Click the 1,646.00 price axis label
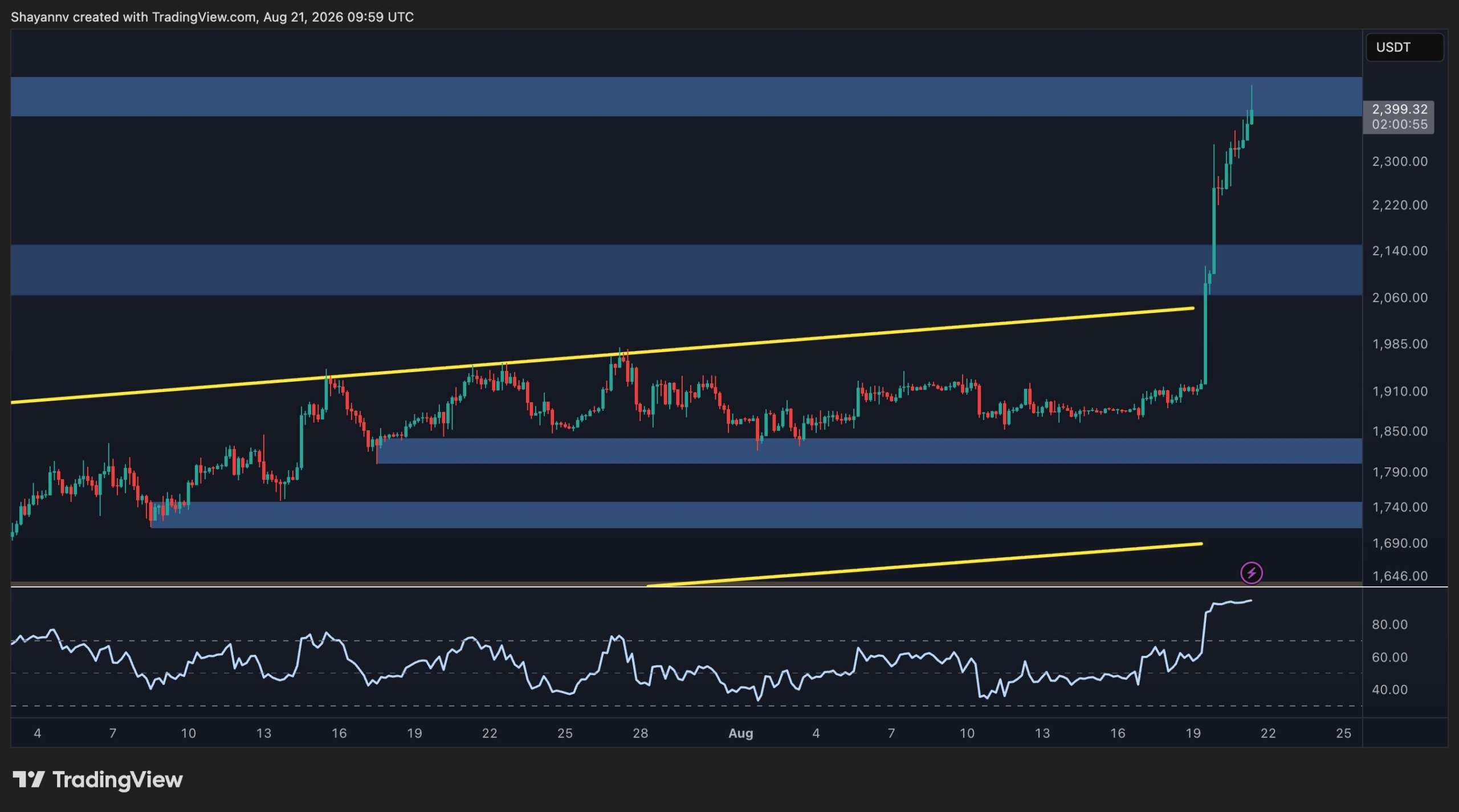Screen dimensions: 1459x812 (1399, 576)
